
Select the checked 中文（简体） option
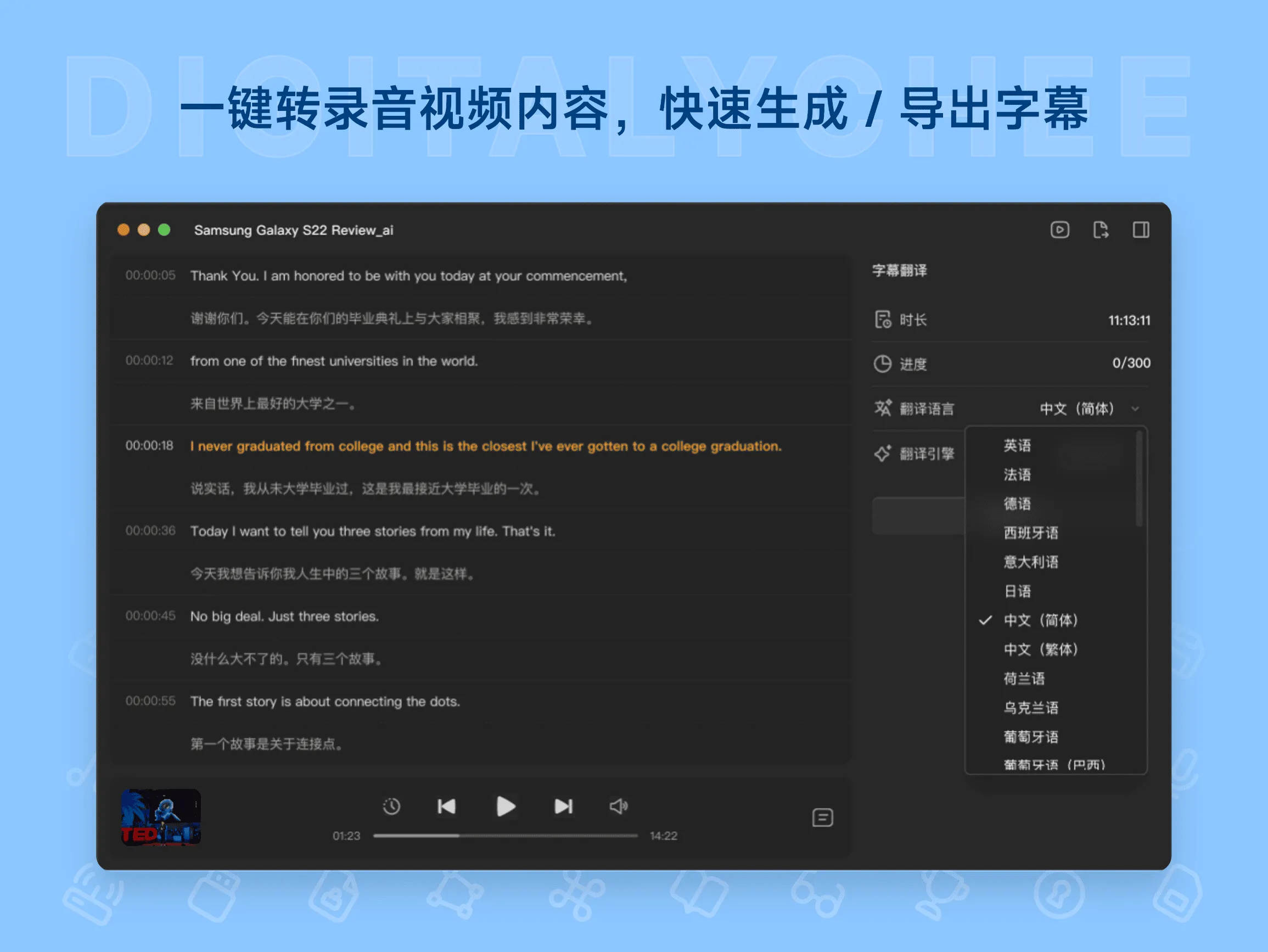[x=1040, y=620]
